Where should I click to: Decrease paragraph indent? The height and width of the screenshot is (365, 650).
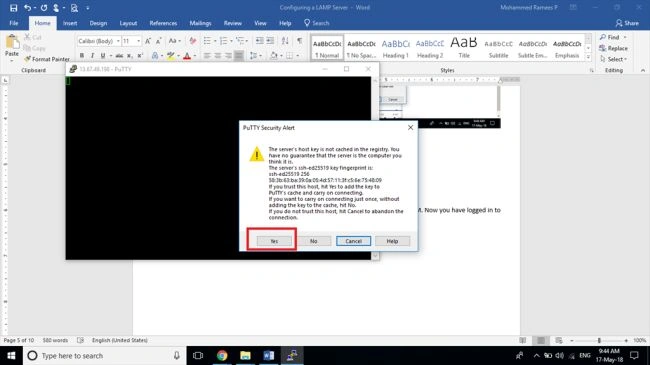[260, 41]
